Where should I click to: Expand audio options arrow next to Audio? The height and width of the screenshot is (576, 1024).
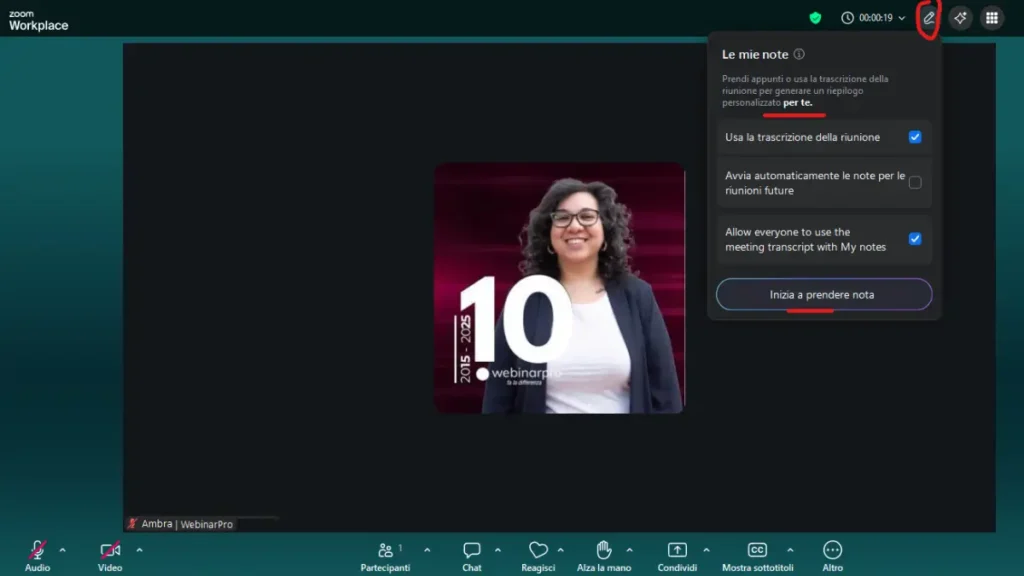62,550
